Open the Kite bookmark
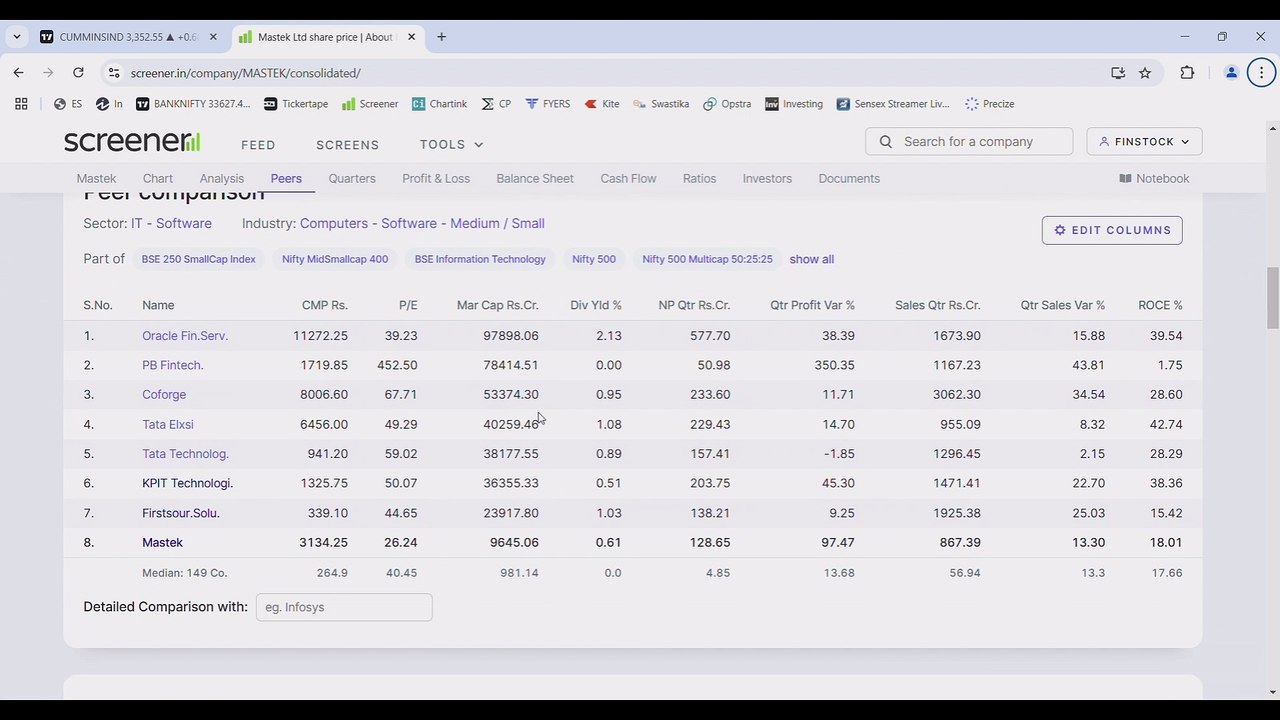Screen dimensions: 1280x720 [602, 104]
